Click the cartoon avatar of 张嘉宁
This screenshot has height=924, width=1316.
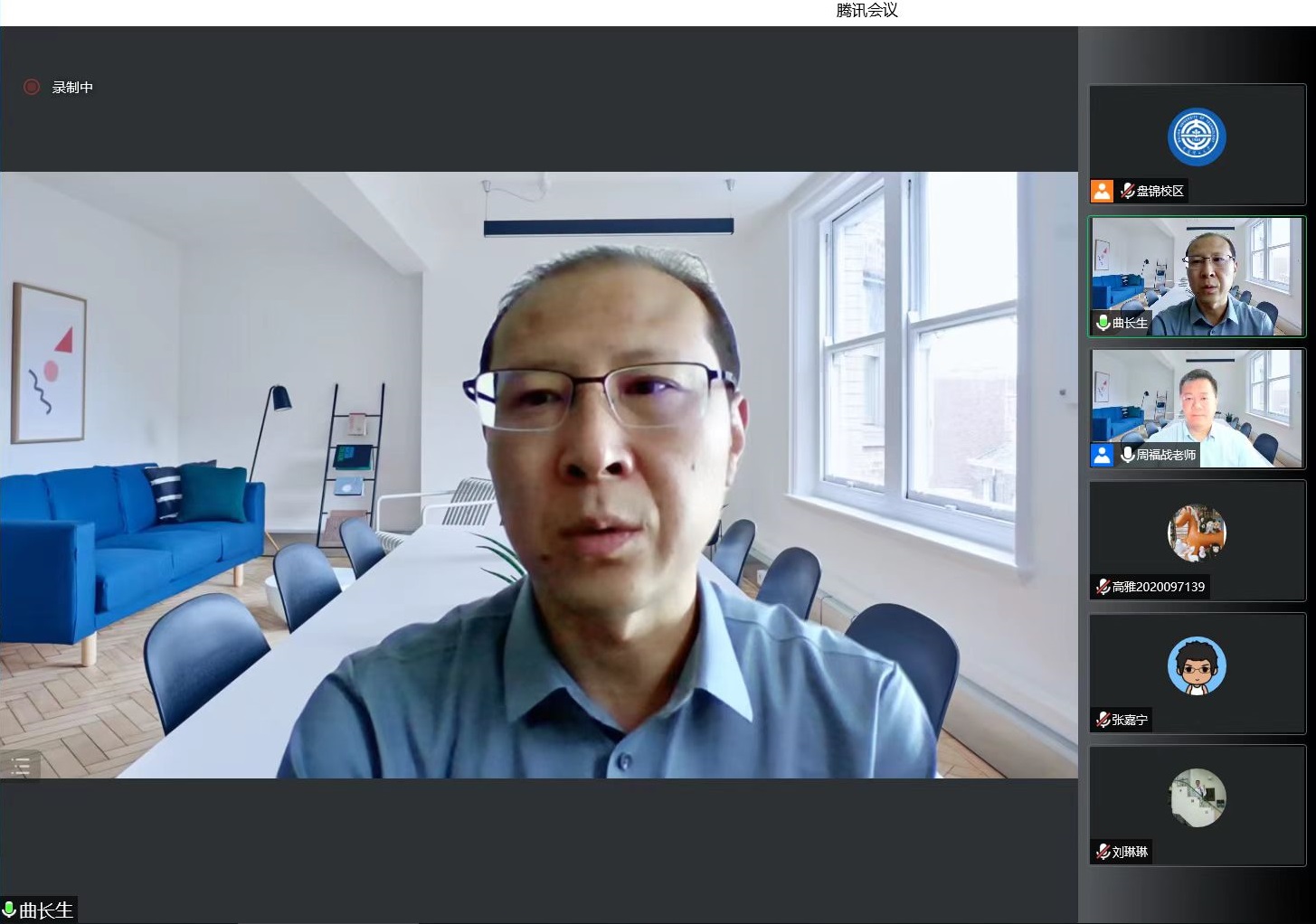(x=1197, y=665)
